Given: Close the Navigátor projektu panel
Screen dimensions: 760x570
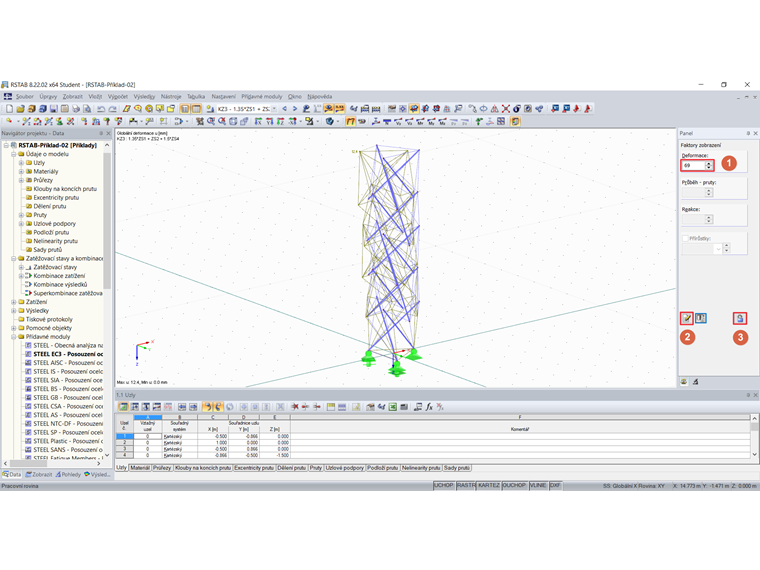Looking at the screenshot, I should tap(108, 133).
